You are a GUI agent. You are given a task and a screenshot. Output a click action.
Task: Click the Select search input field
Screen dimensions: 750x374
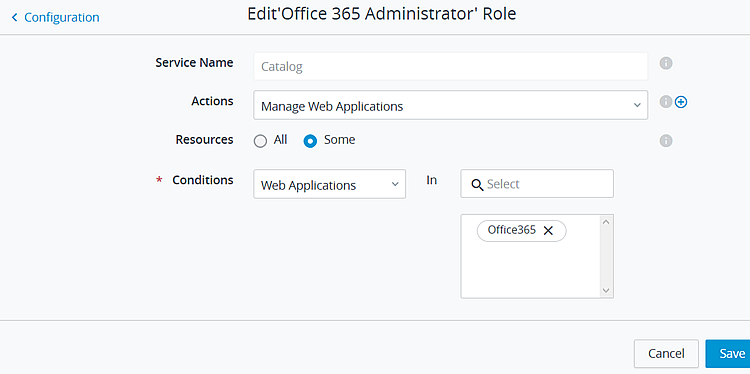click(537, 184)
